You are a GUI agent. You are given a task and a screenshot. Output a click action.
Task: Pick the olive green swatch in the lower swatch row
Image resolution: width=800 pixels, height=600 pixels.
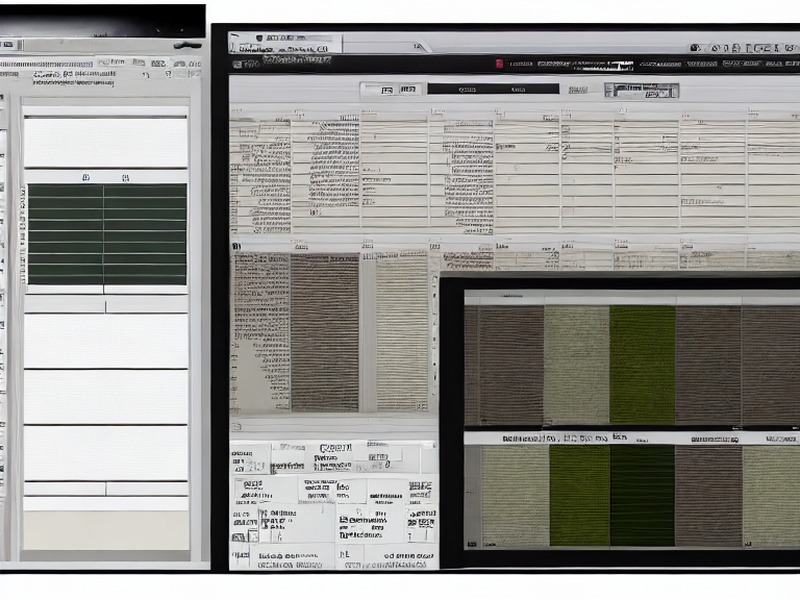[x=580, y=495]
